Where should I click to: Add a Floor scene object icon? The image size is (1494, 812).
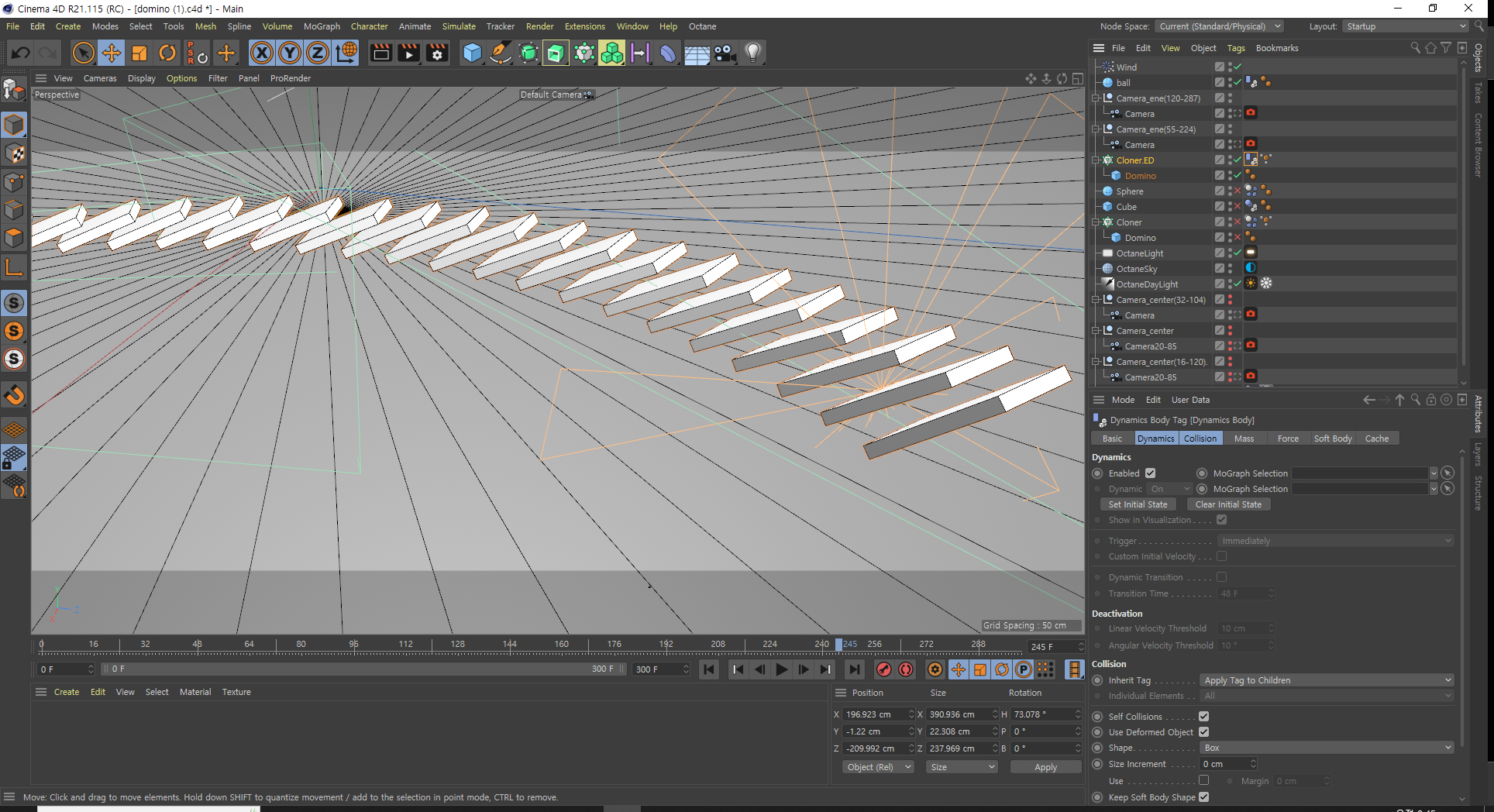(696, 53)
